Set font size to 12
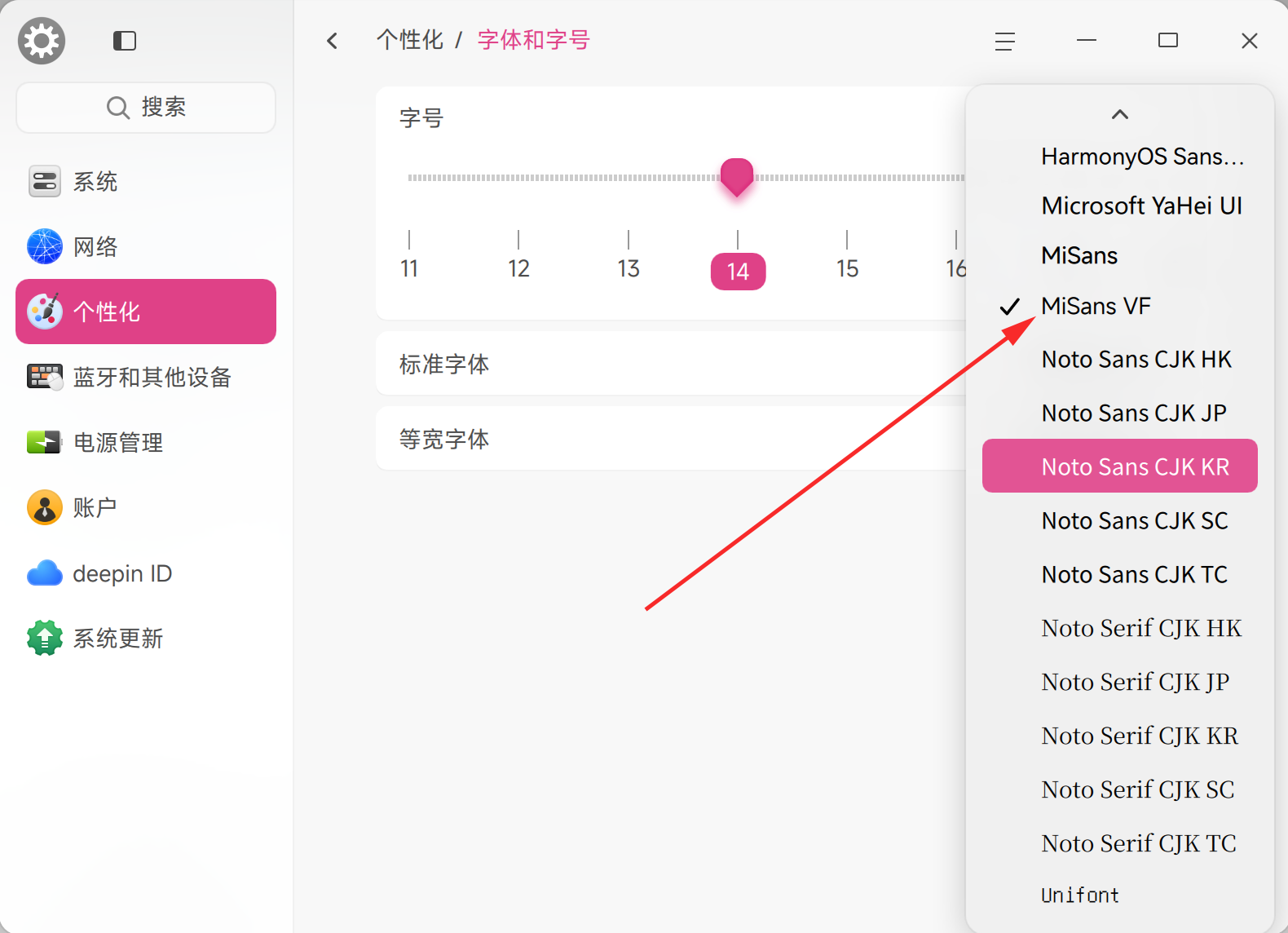Screen dimensions: 1288x933 coord(518,268)
